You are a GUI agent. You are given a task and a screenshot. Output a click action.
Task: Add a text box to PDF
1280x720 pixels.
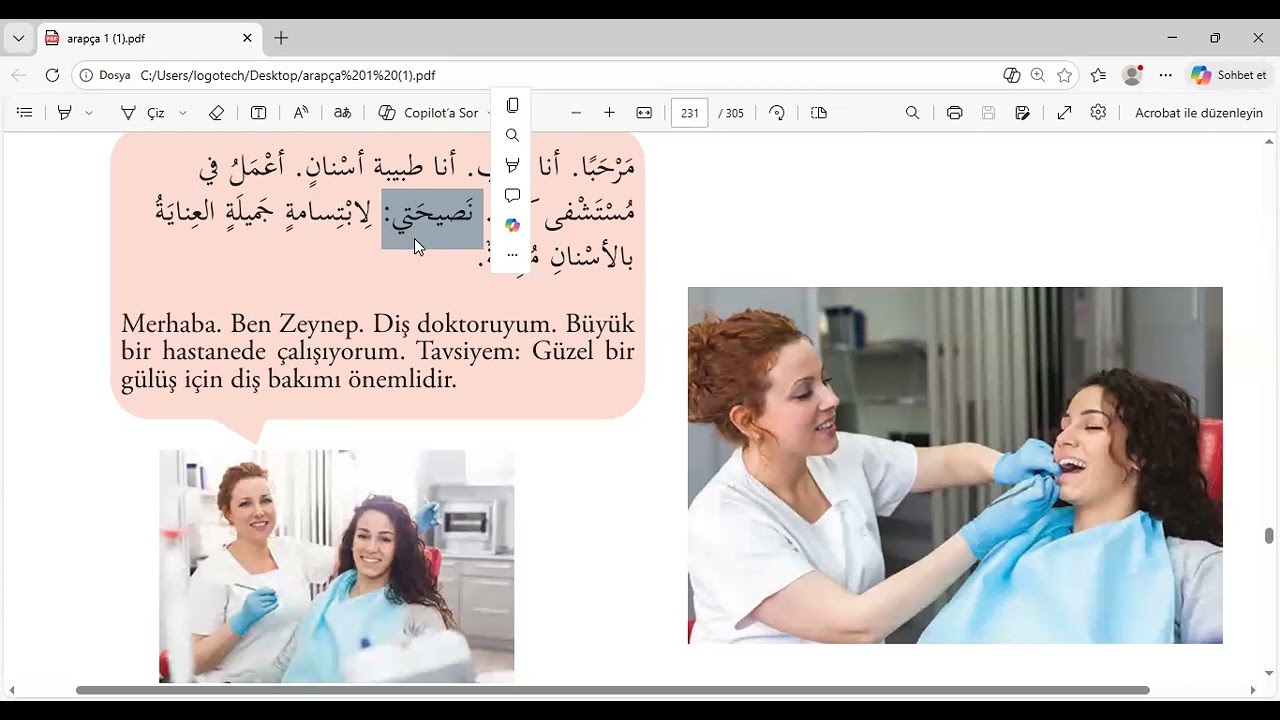click(x=259, y=113)
